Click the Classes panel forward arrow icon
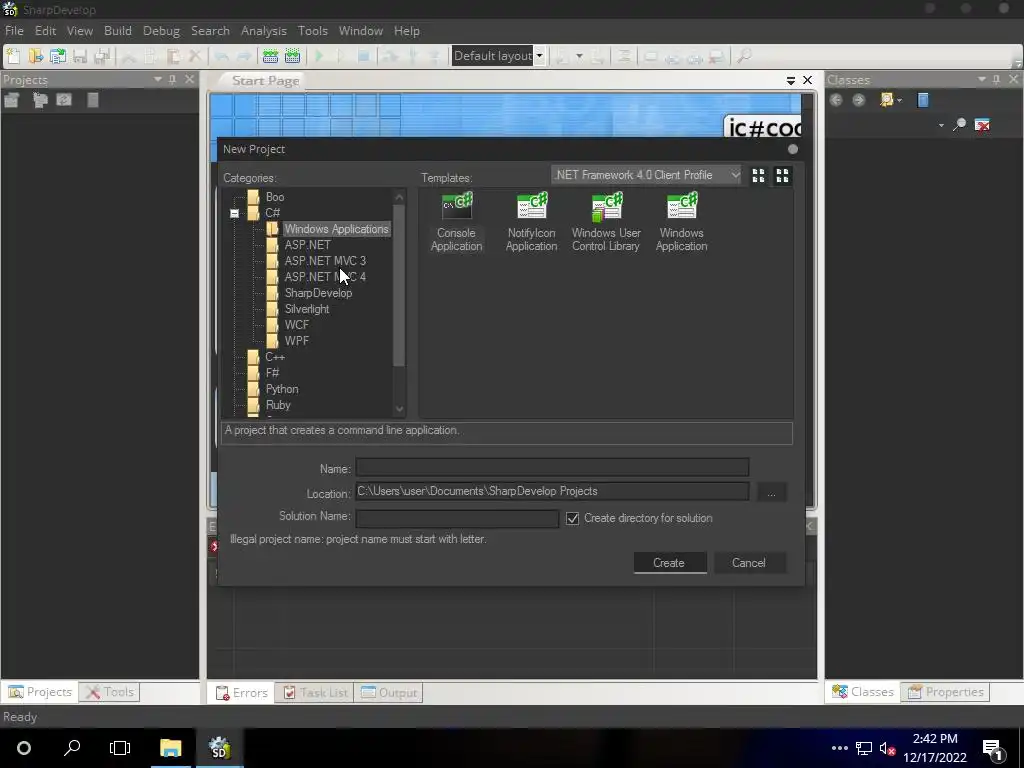This screenshot has height=768, width=1024. 859,100
